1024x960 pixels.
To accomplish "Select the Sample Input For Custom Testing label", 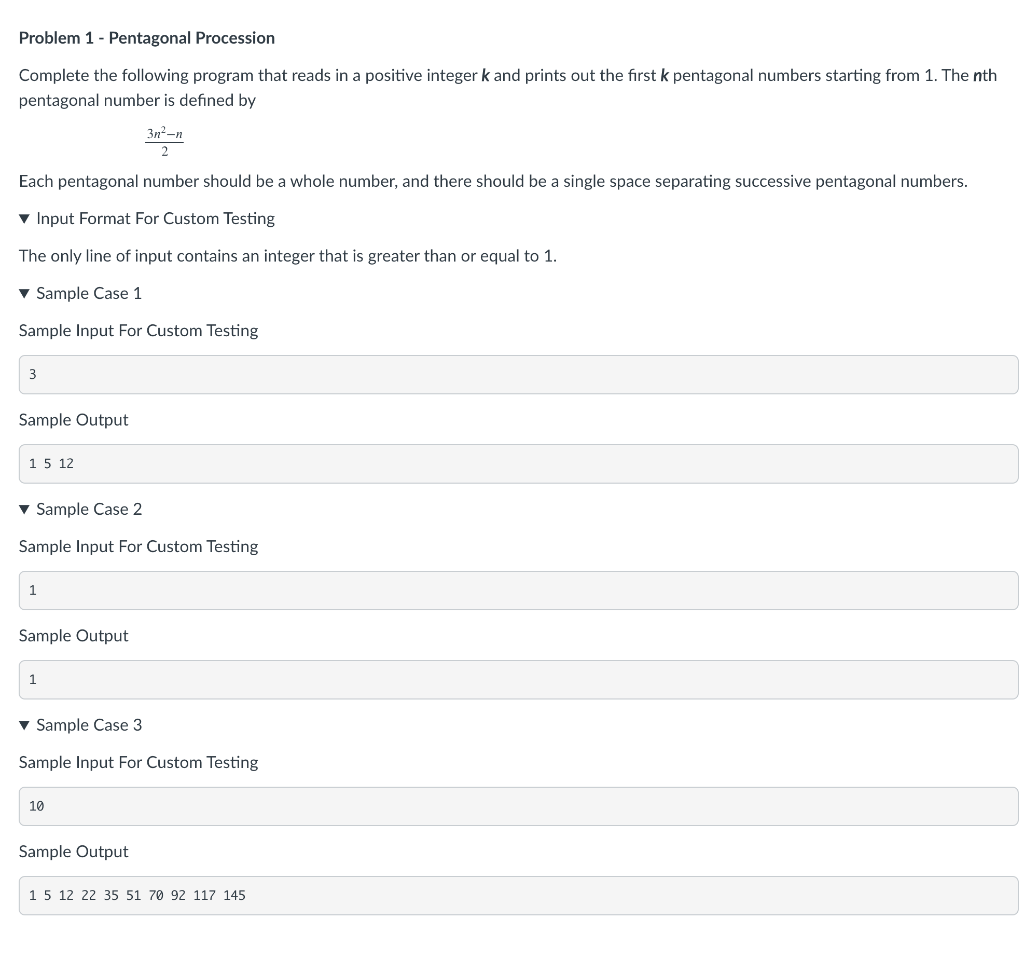I will 138,330.
